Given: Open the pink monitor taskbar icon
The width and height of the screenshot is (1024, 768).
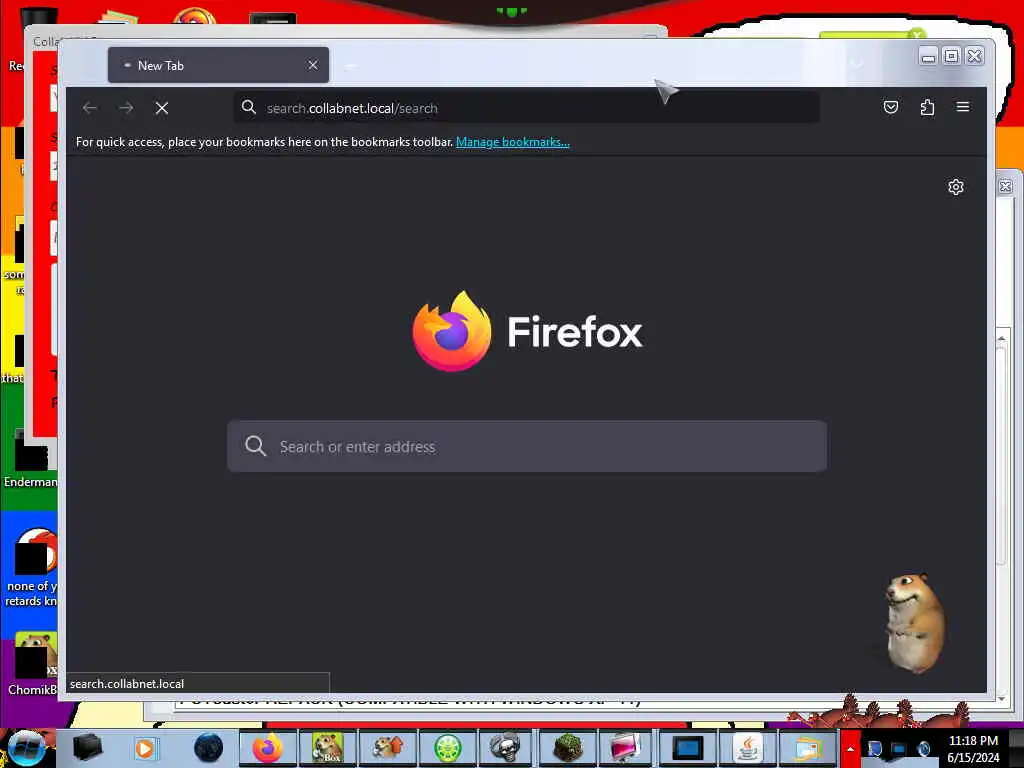Looking at the screenshot, I should coord(626,748).
